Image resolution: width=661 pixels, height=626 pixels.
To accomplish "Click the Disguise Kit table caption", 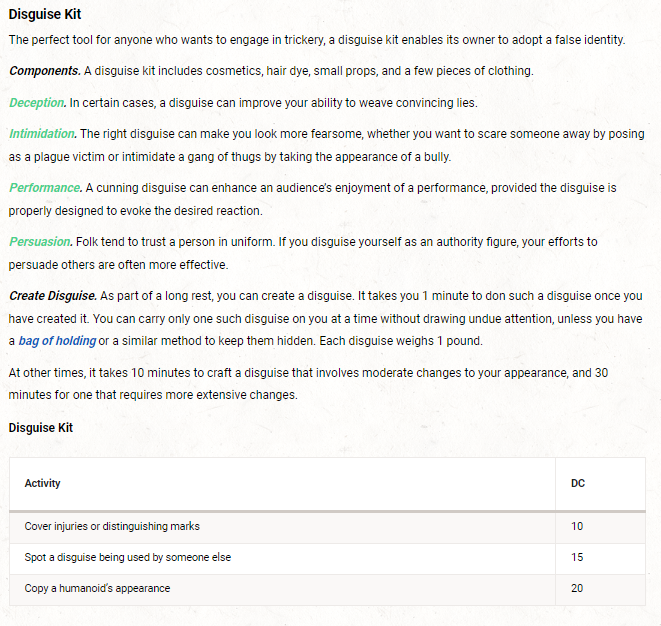I will (x=41, y=428).
